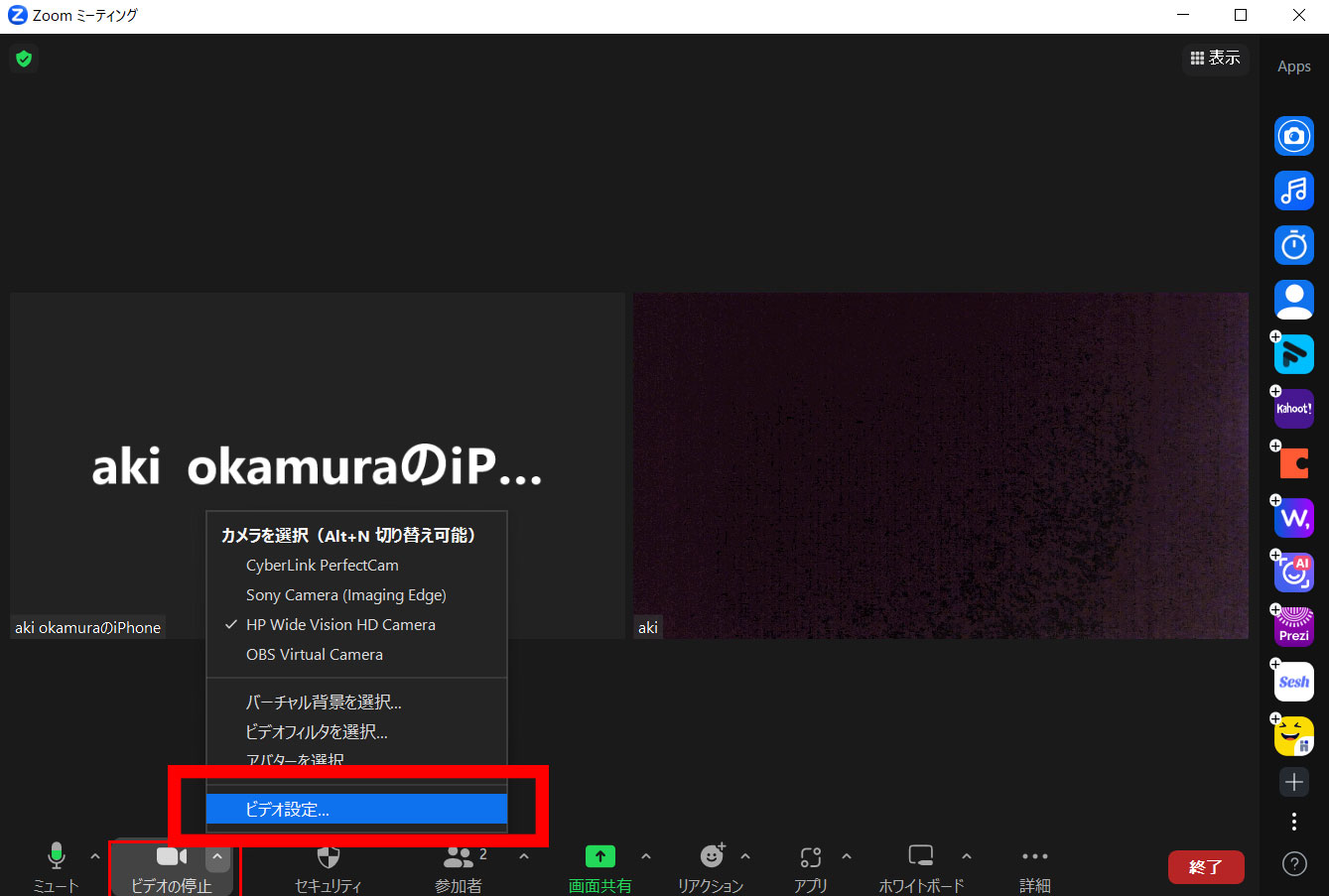
Task: Select the aki video tile
Action: tap(941, 465)
